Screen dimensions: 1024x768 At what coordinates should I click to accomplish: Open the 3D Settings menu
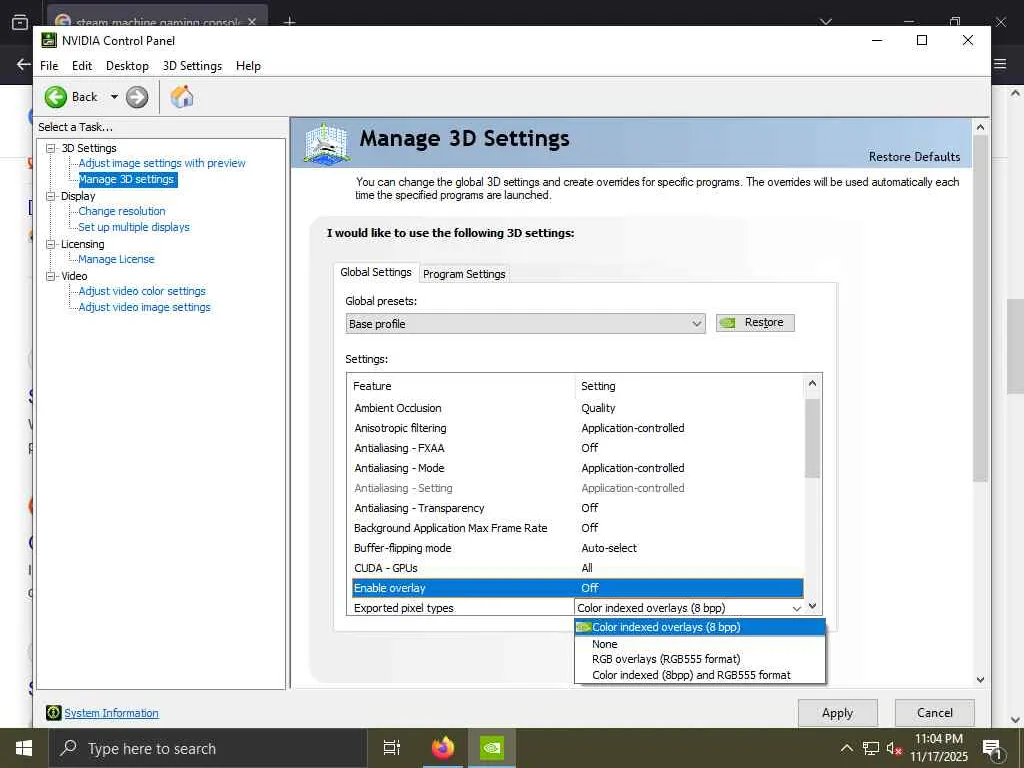(192, 66)
